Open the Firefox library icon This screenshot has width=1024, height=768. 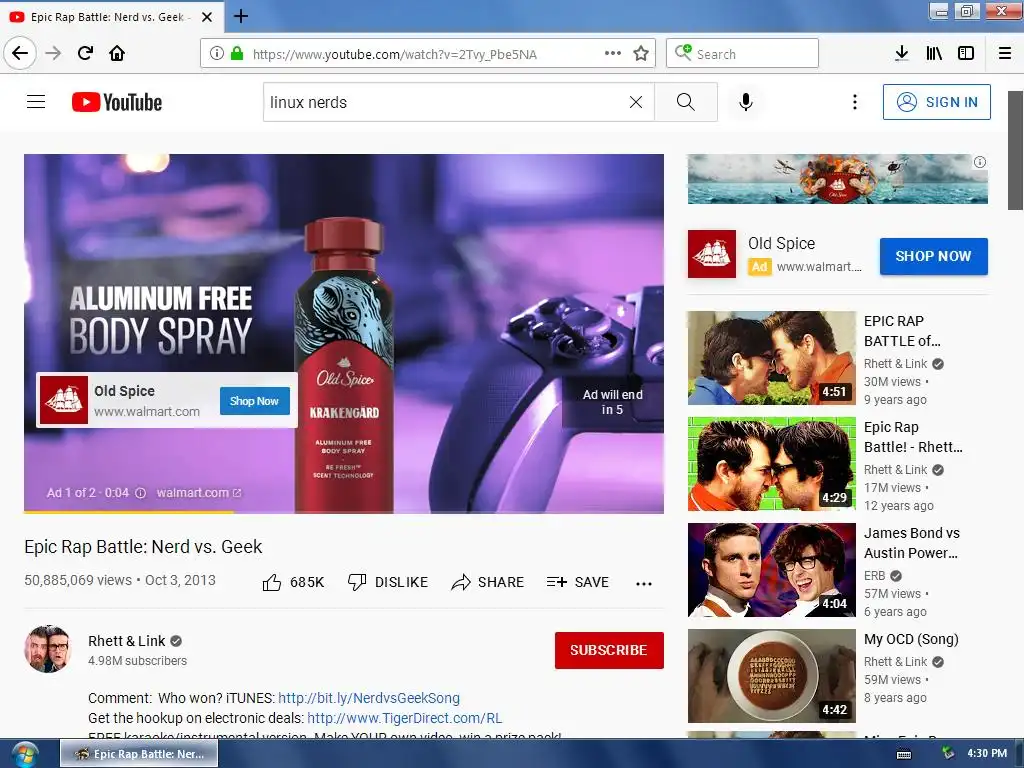pyautogui.click(x=934, y=54)
